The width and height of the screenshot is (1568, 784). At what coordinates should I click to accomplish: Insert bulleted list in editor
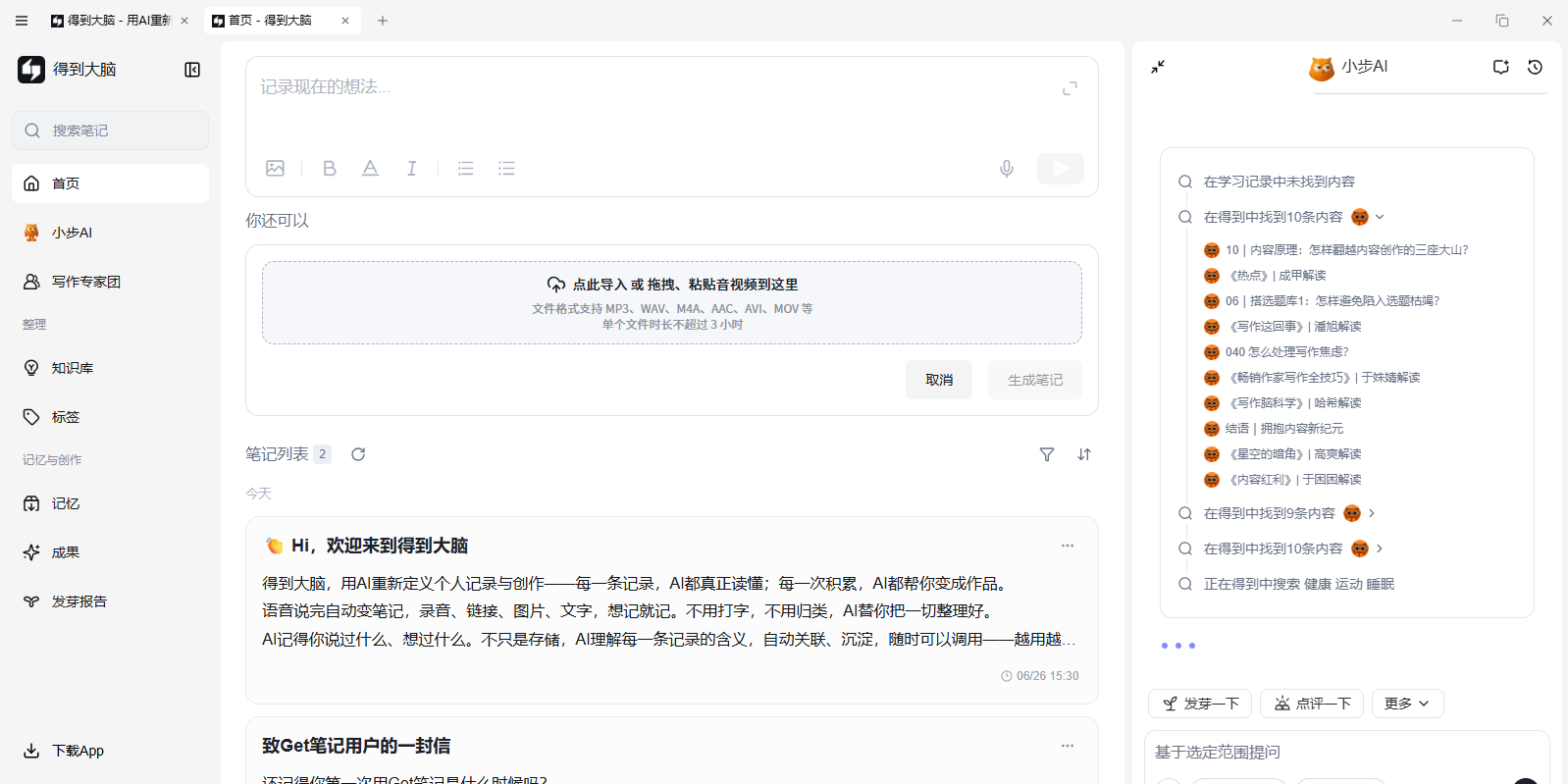506,169
